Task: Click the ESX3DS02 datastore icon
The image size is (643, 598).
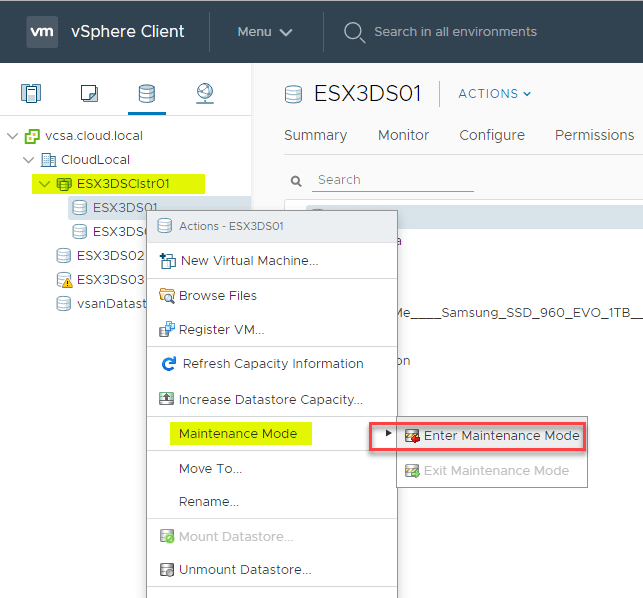Action: 64,256
